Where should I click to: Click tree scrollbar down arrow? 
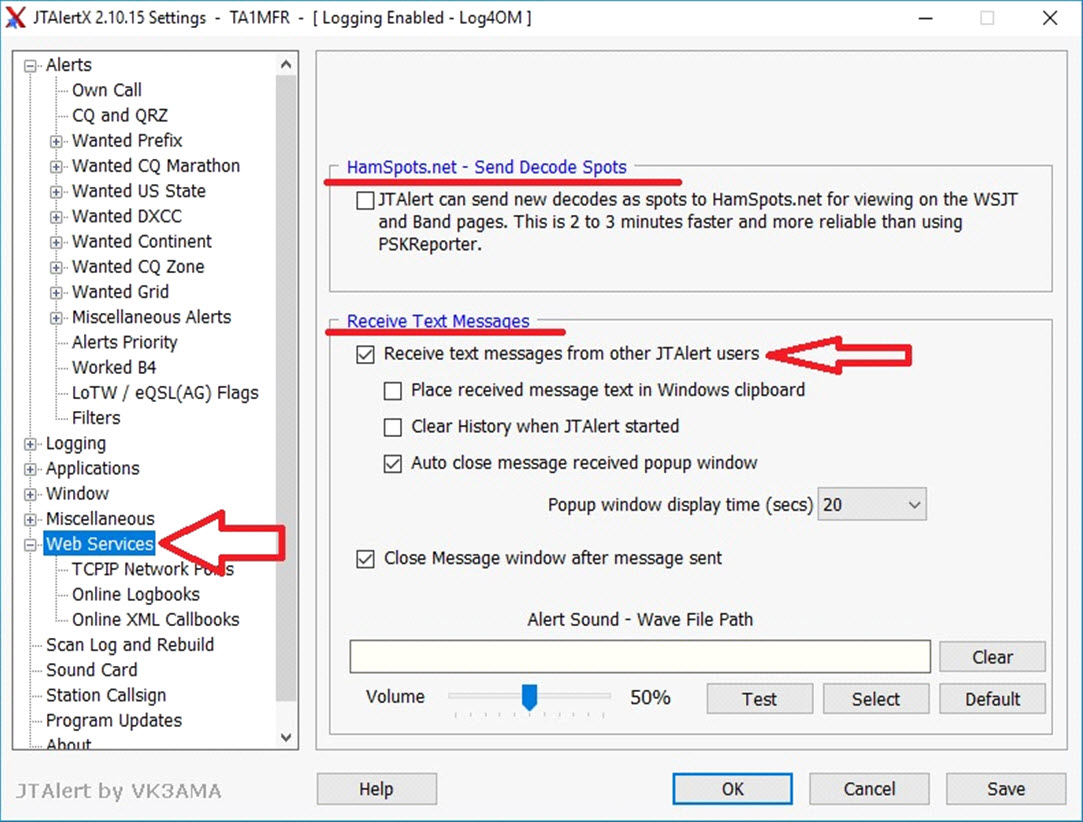286,737
